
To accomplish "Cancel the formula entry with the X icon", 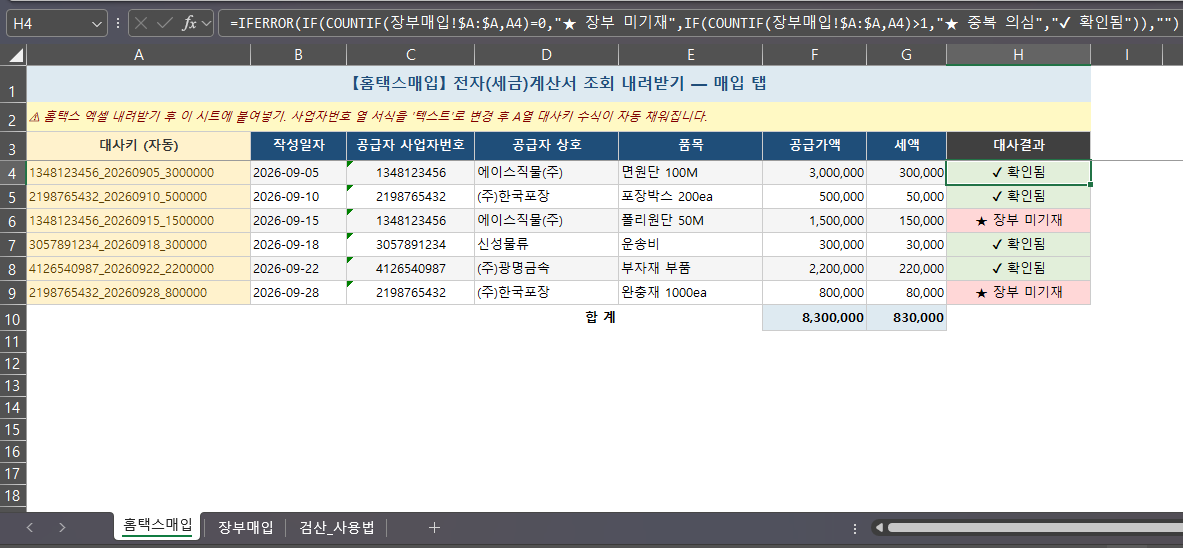I will (141, 23).
